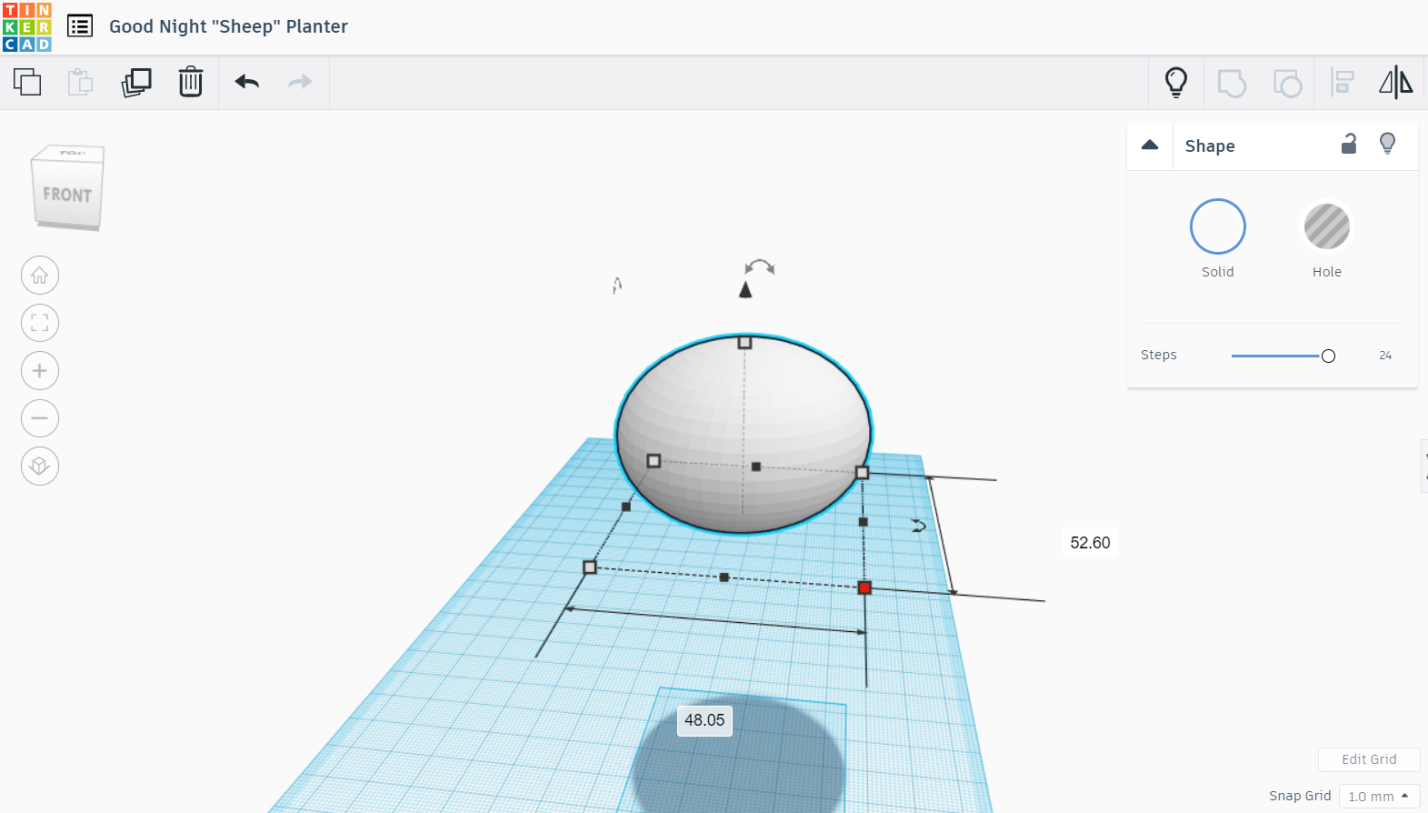Click the red corner resize handle
1428x813 pixels.
point(865,588)
